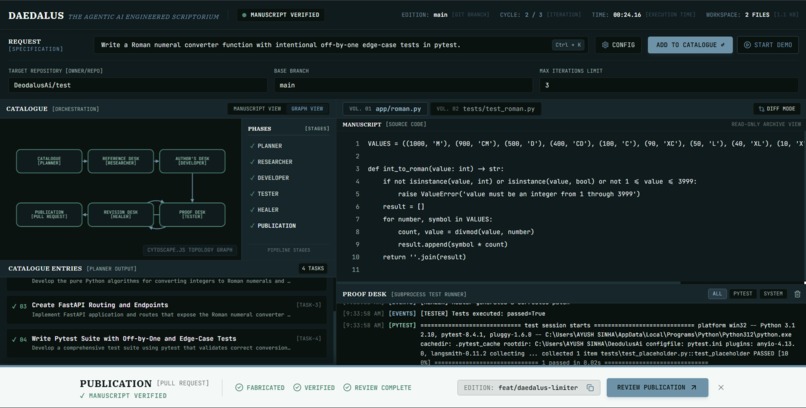
Task: Click code line 5 raise ValueError
Action: point(519,194)
